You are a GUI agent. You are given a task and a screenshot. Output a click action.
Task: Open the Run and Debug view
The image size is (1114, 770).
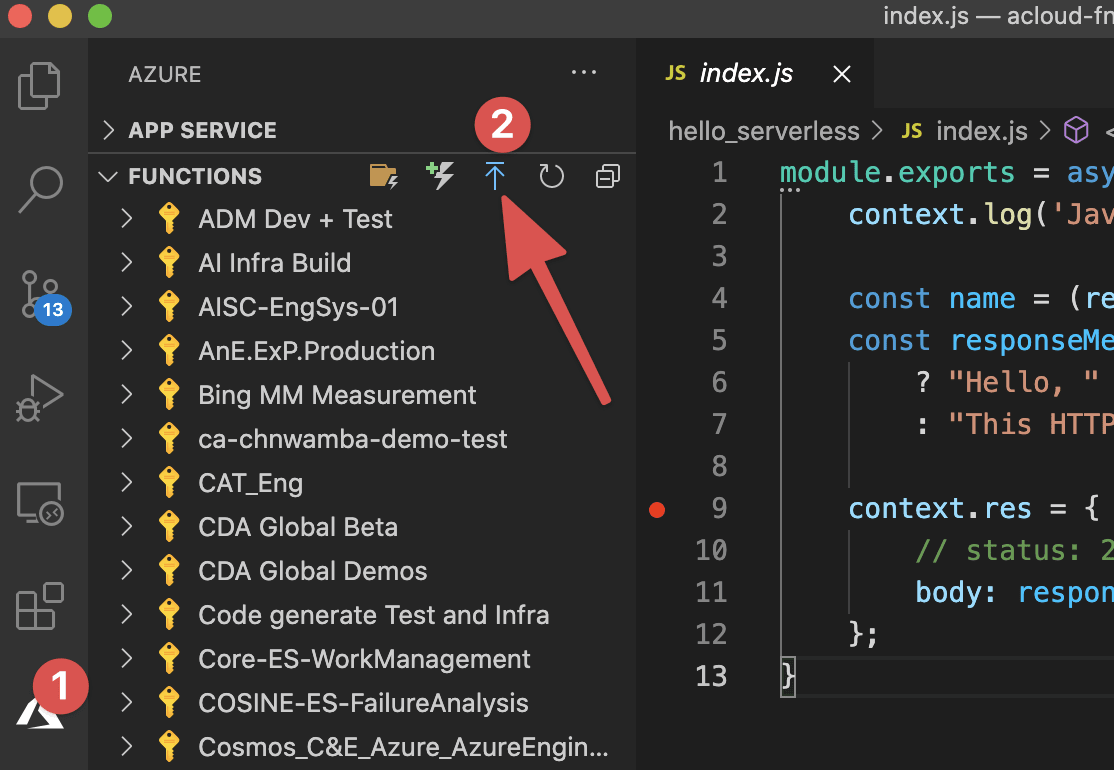pos(40,398)
